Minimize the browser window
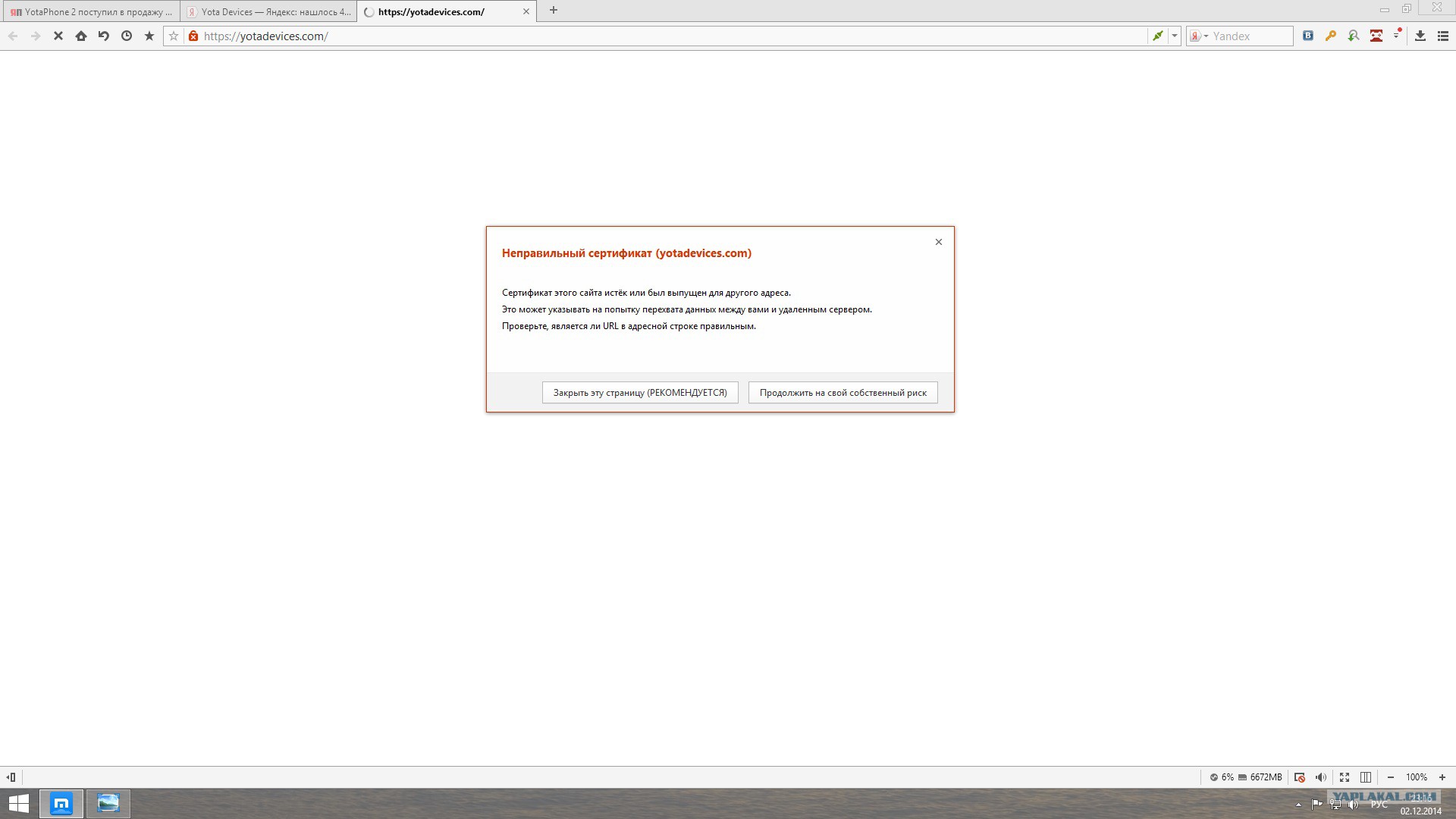 point(1385,10)
